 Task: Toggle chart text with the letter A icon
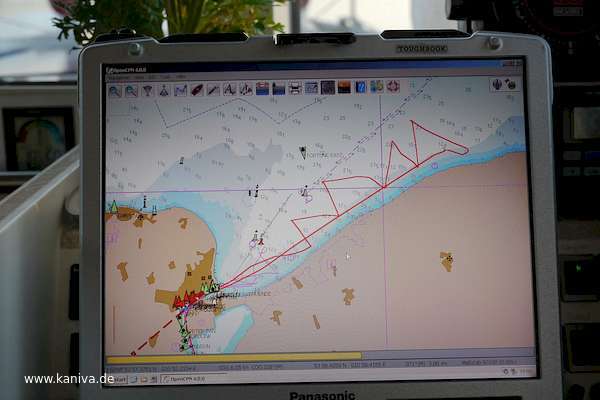click(229, 89)
